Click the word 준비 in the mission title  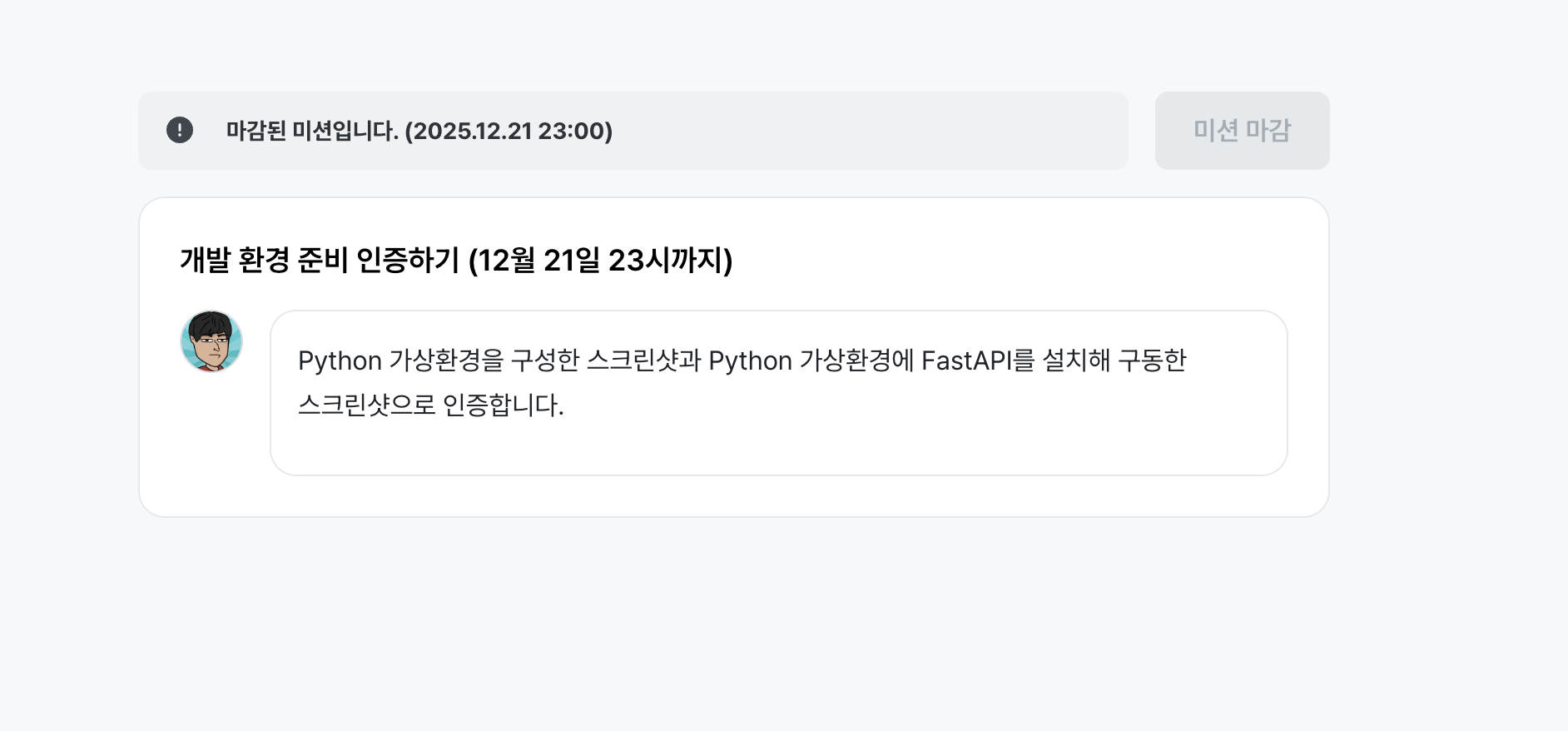(x=323, y=260)
